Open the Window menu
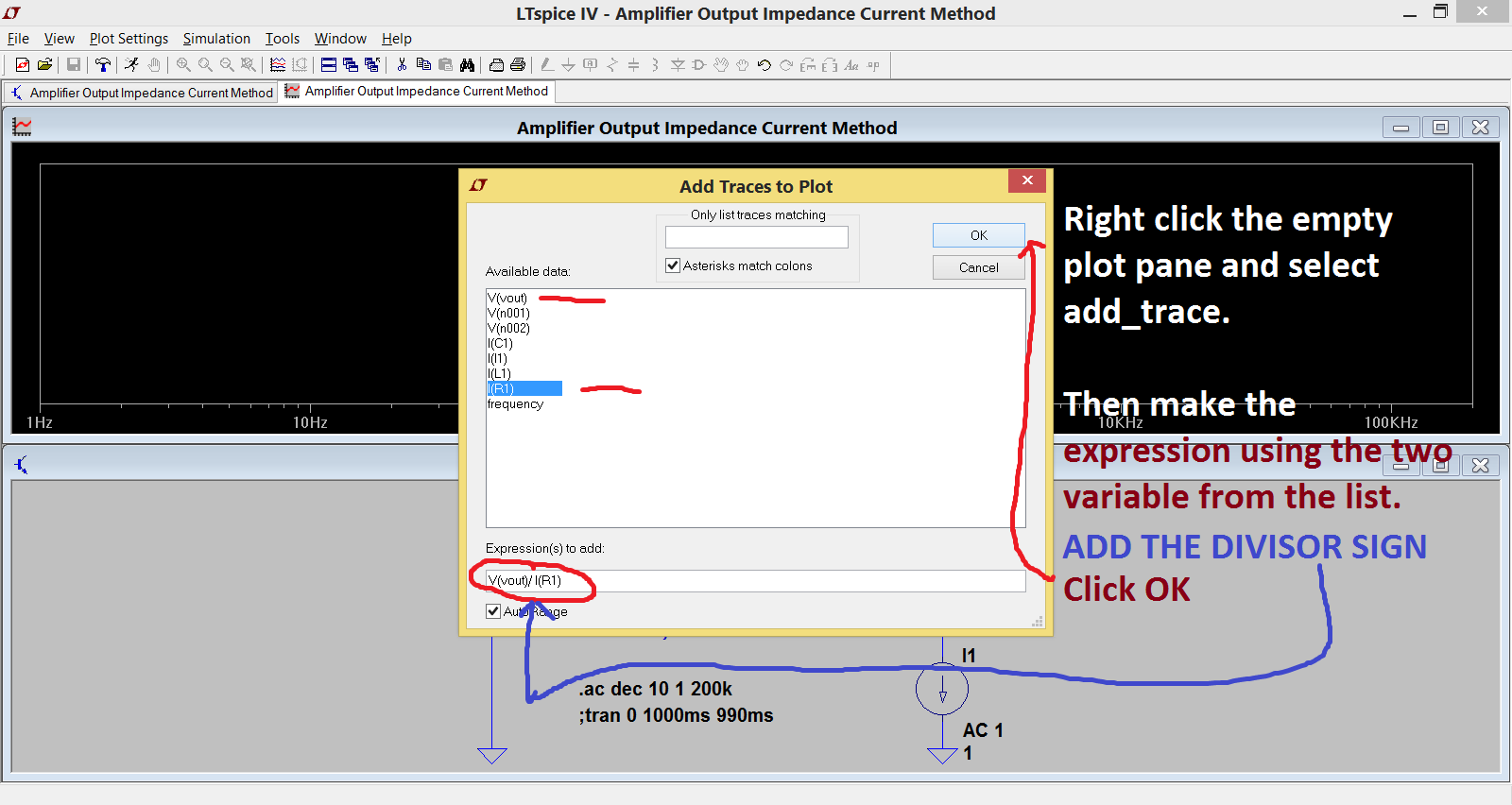Screen dimensions: 1512x805 click(x=340, y=39)
